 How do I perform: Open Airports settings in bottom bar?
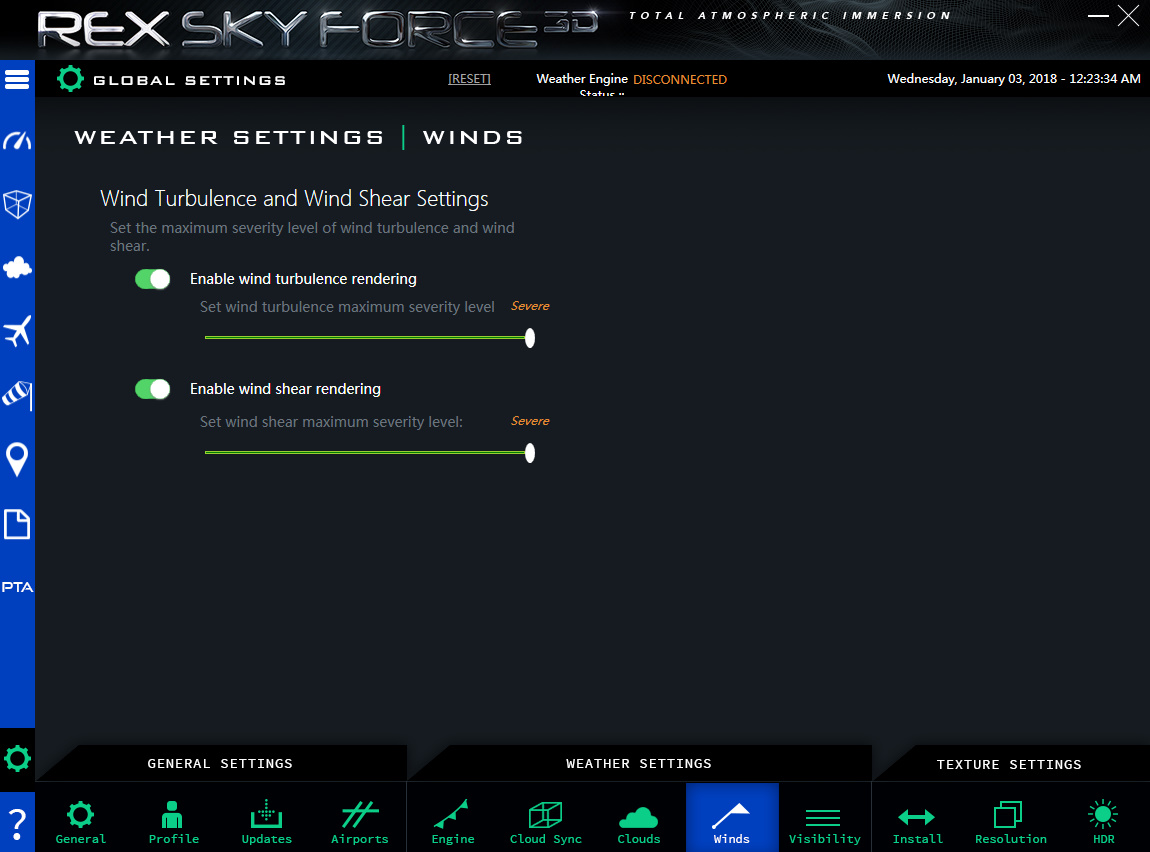point(359,822)
